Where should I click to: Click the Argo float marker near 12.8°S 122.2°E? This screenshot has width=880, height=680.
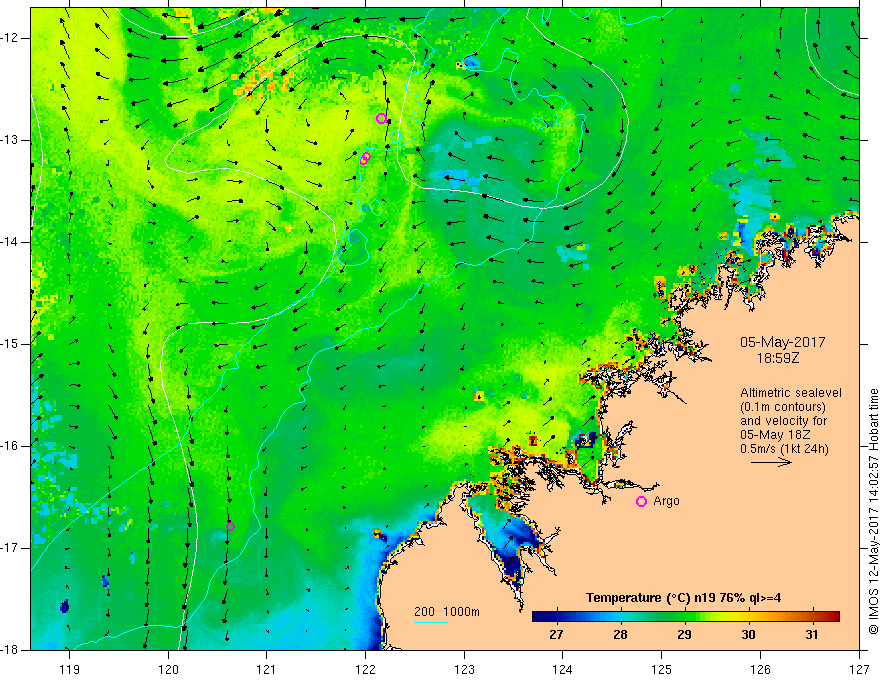[x=381, y=118]
